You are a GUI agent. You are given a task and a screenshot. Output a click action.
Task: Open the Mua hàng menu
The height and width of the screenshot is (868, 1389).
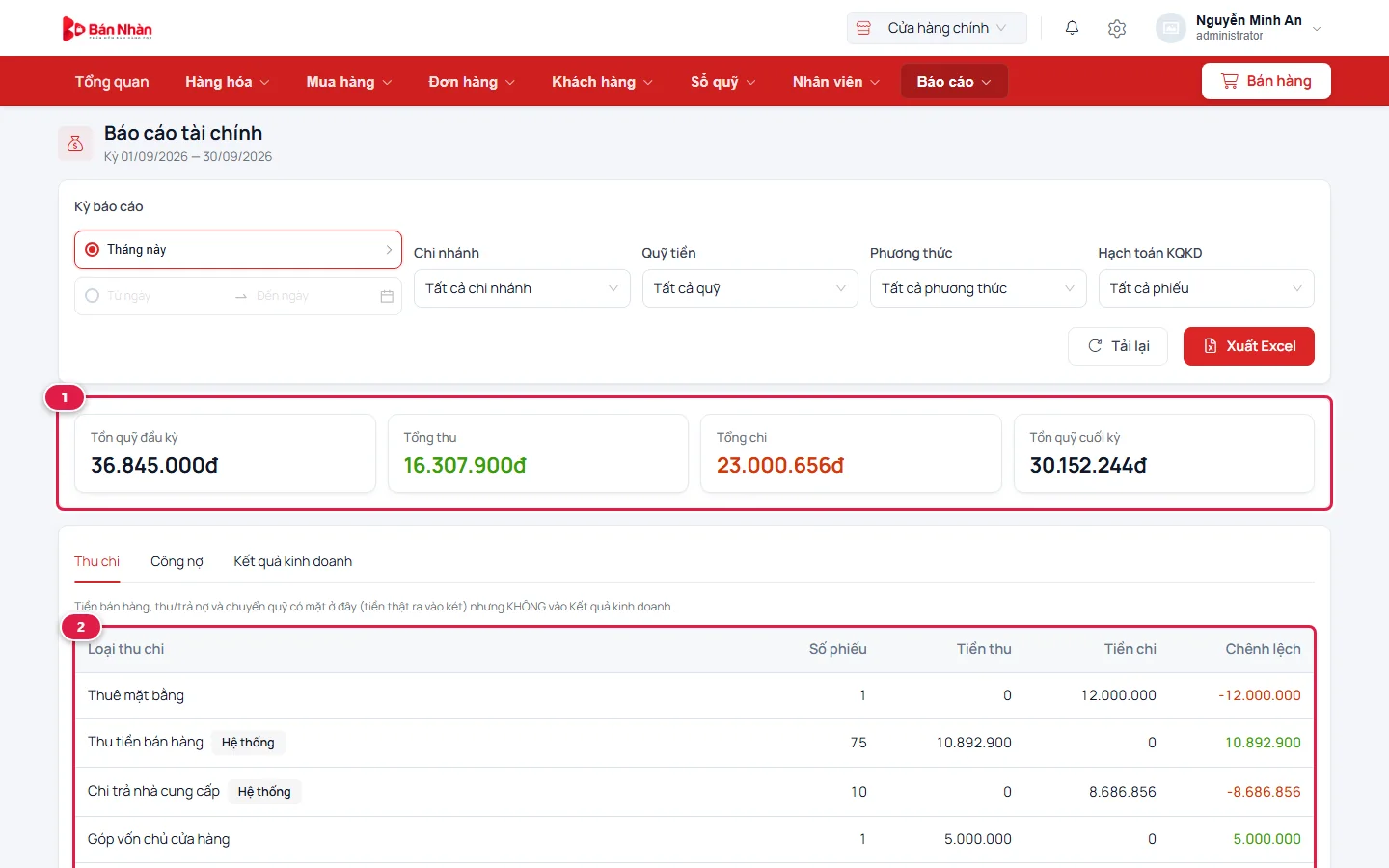(x=349, y=82)
